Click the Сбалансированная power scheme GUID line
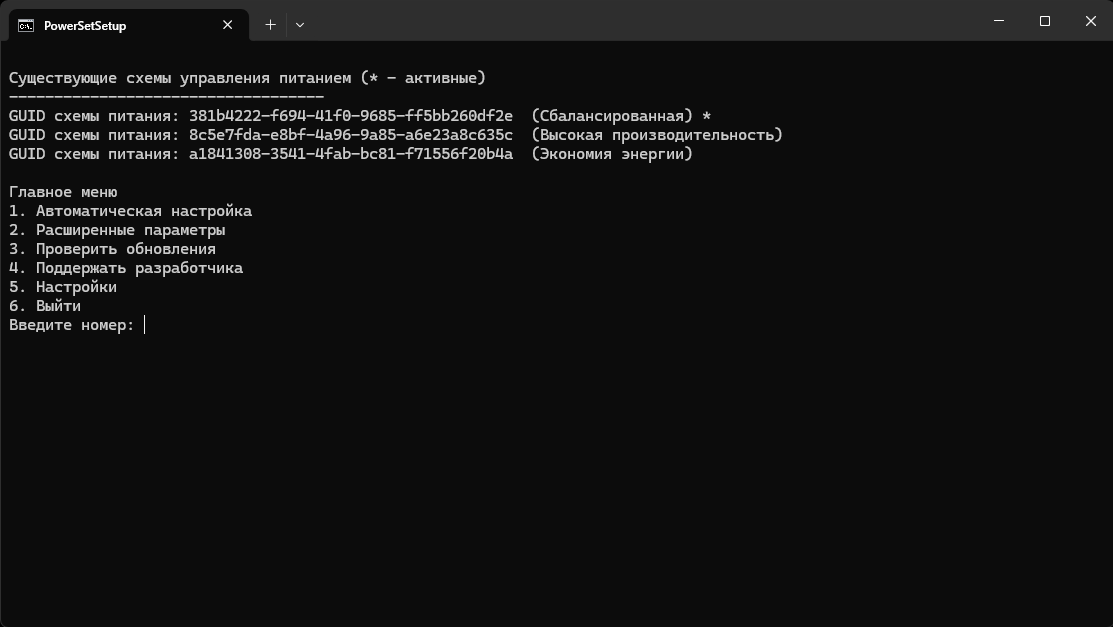The image size is (1113, 627). tap(360, 116)
